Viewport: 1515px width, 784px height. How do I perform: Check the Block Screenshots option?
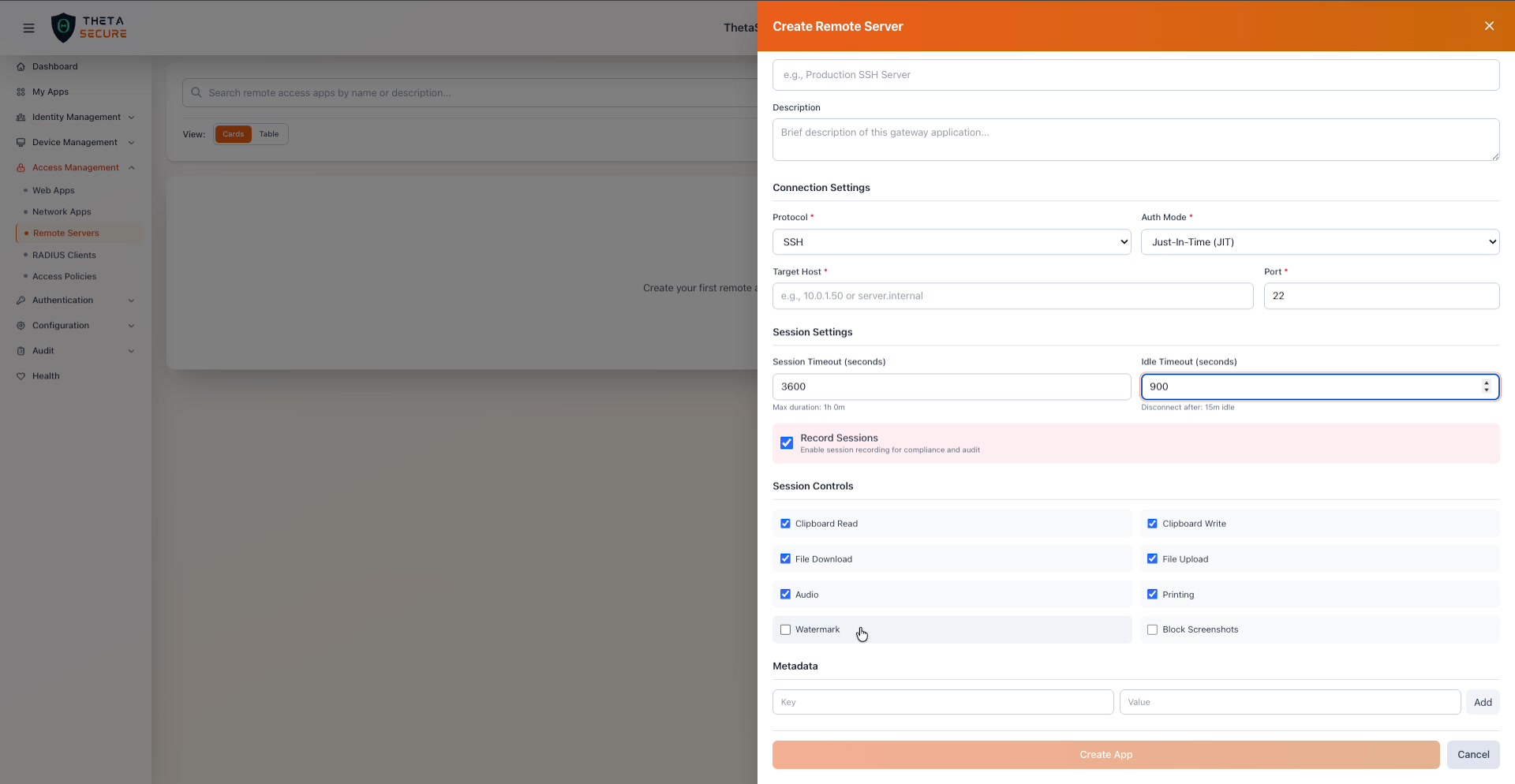click(1153, 629)
